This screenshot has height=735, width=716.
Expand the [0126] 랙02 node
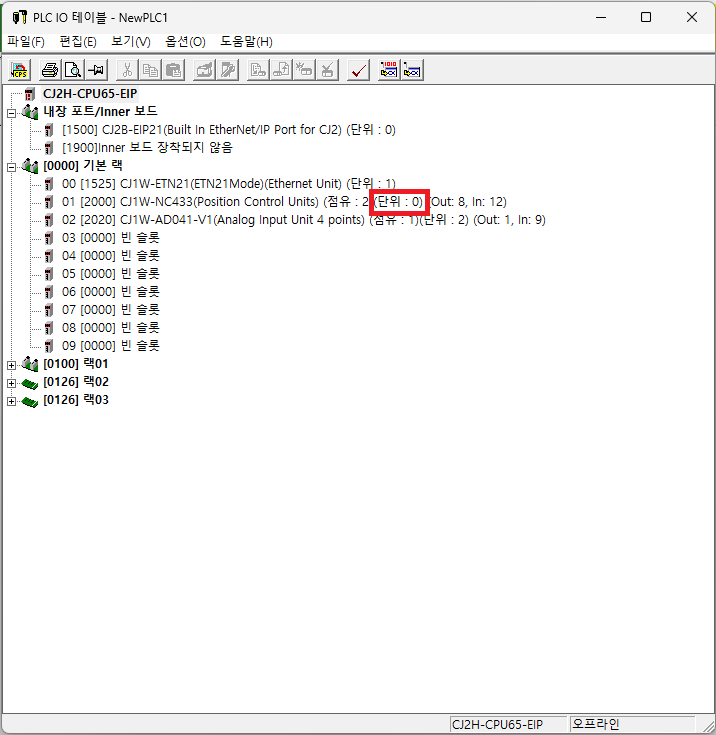click(x=11, y=383)
